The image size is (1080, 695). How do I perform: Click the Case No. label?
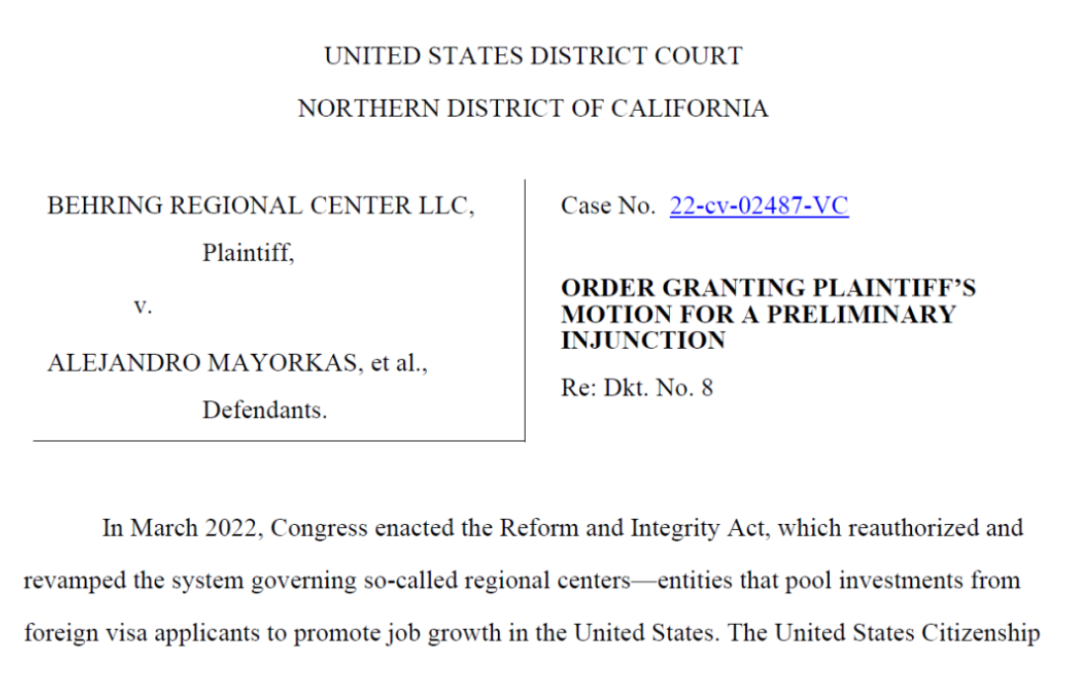(608, 205)
